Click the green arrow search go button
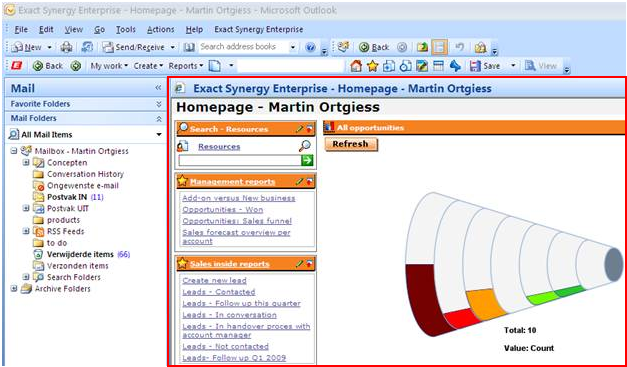The width and height of the screenshot is (627, 367). (307, 160)
